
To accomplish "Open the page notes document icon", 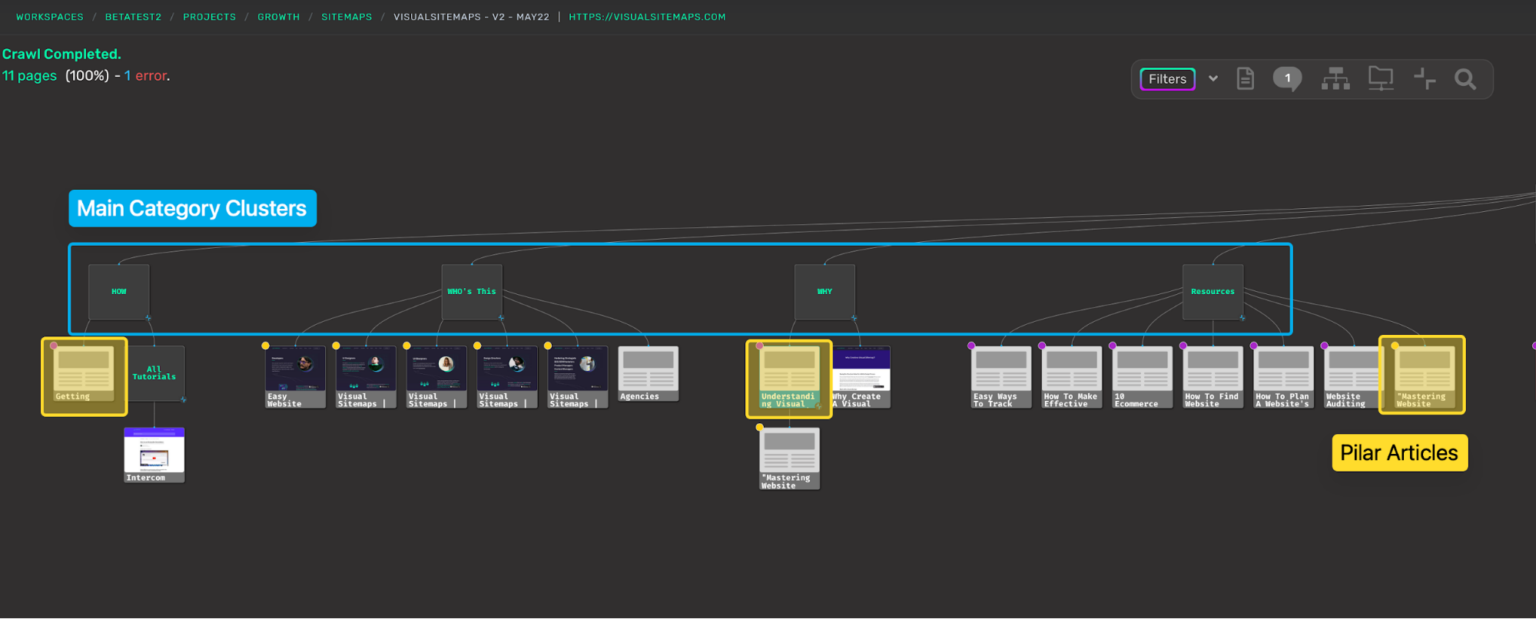I will (1245, 78).
